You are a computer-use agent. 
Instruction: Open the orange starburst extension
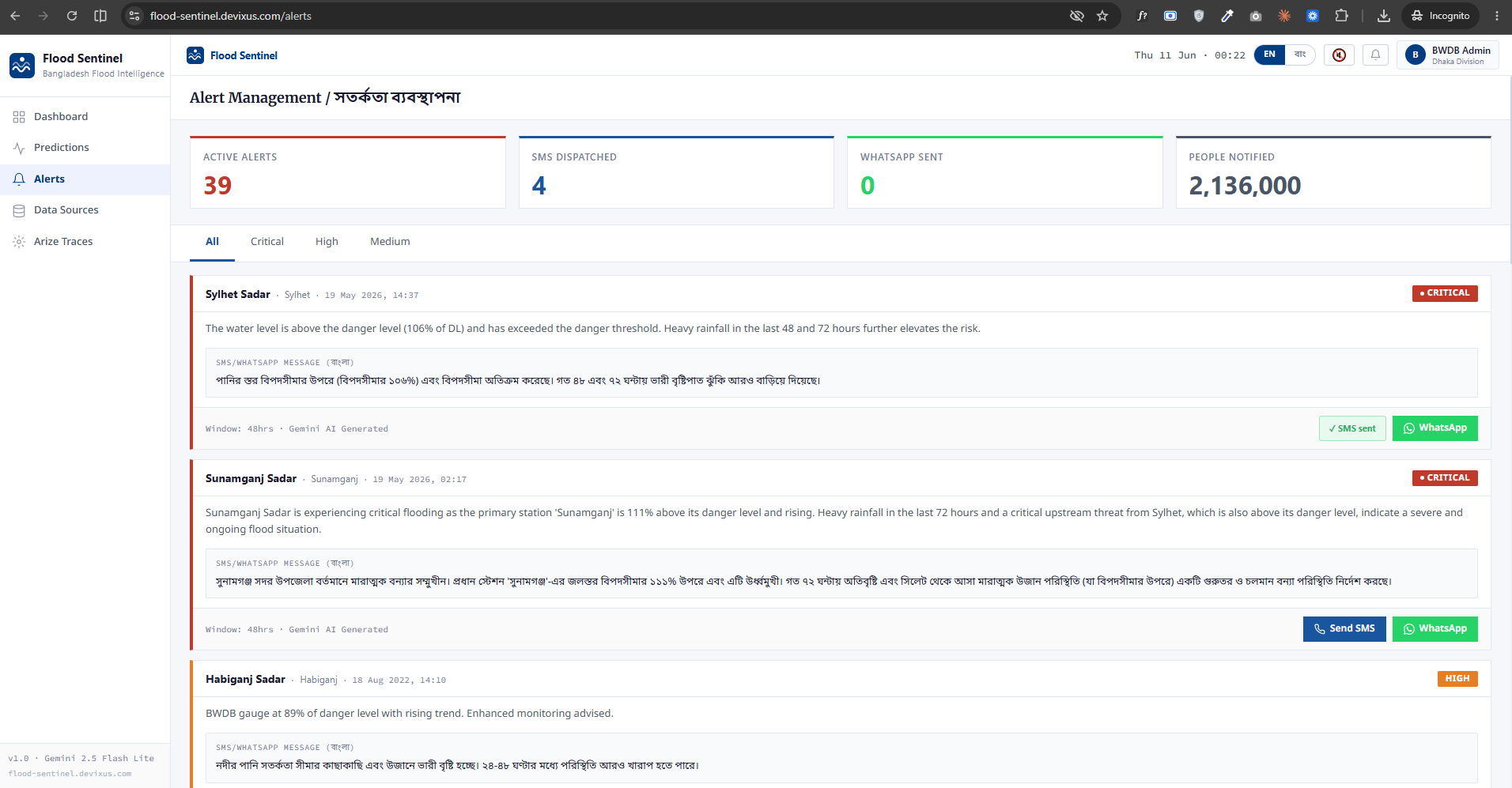(1284, 16)
